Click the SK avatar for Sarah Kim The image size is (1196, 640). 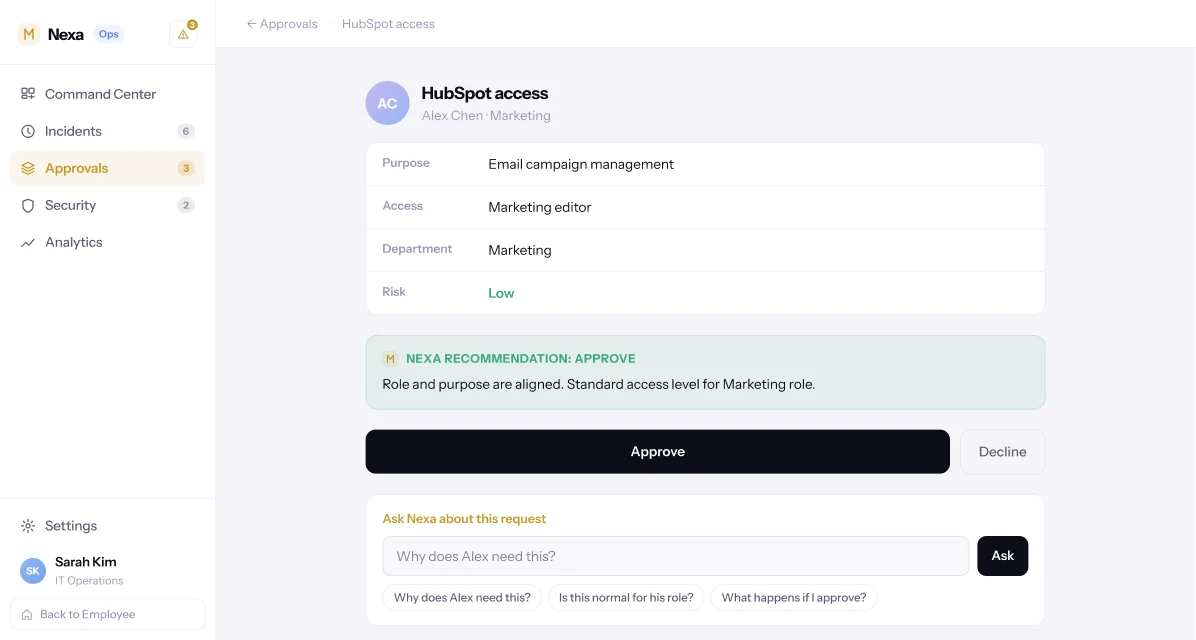33,571
